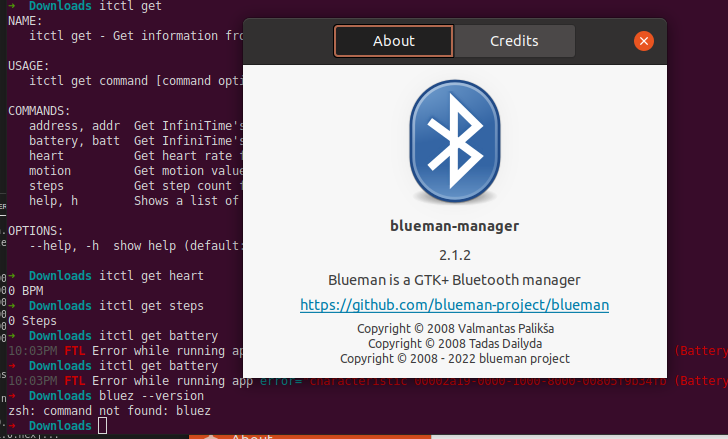The height and width of the screenshot is (439, 728).
Task: Click the terminal cursor at the last prompt
Action: 102,426
